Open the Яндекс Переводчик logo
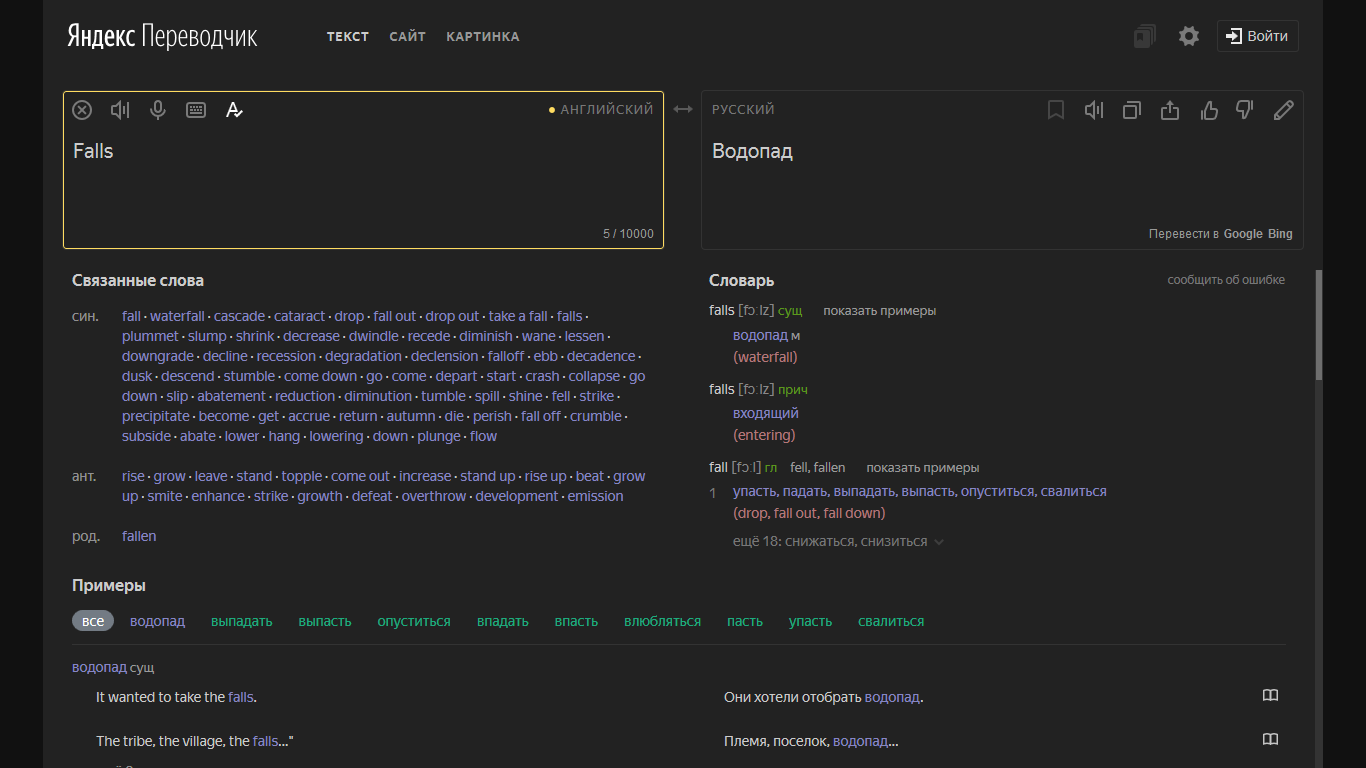This screenshot has width=1366, height=768. coord(162,36)
